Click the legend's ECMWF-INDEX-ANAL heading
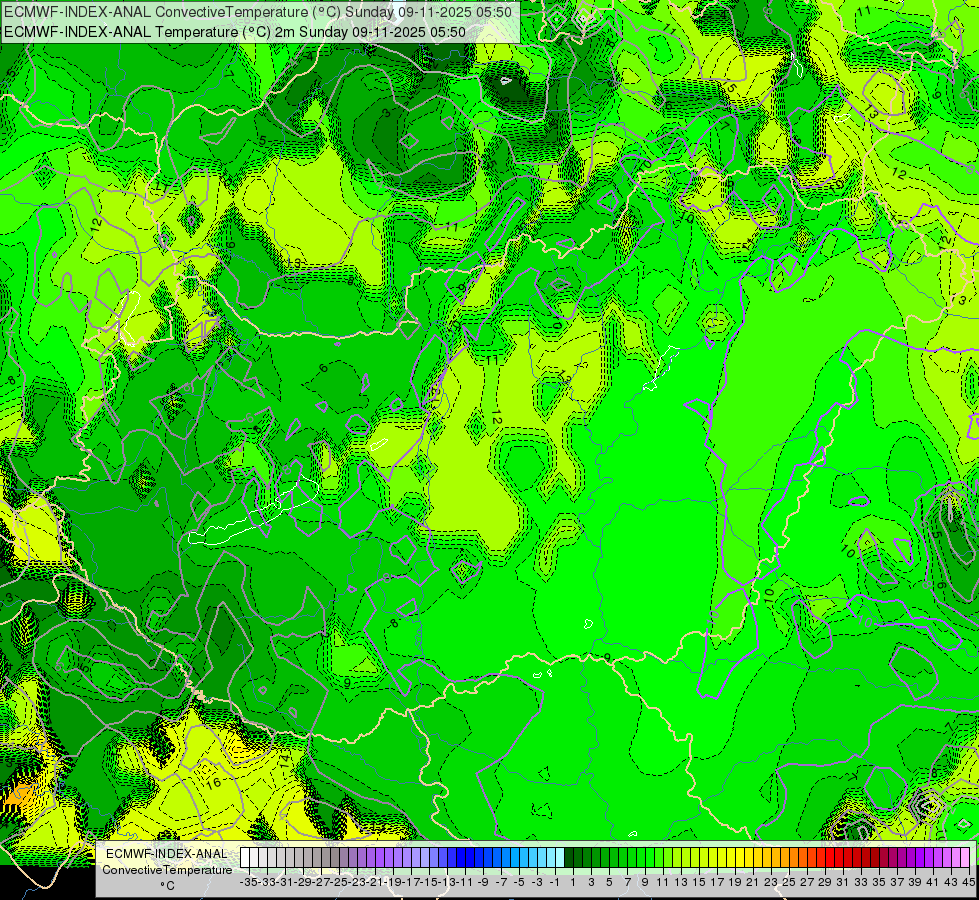Viewport: 979px width, 900px height. coord(167,854)
